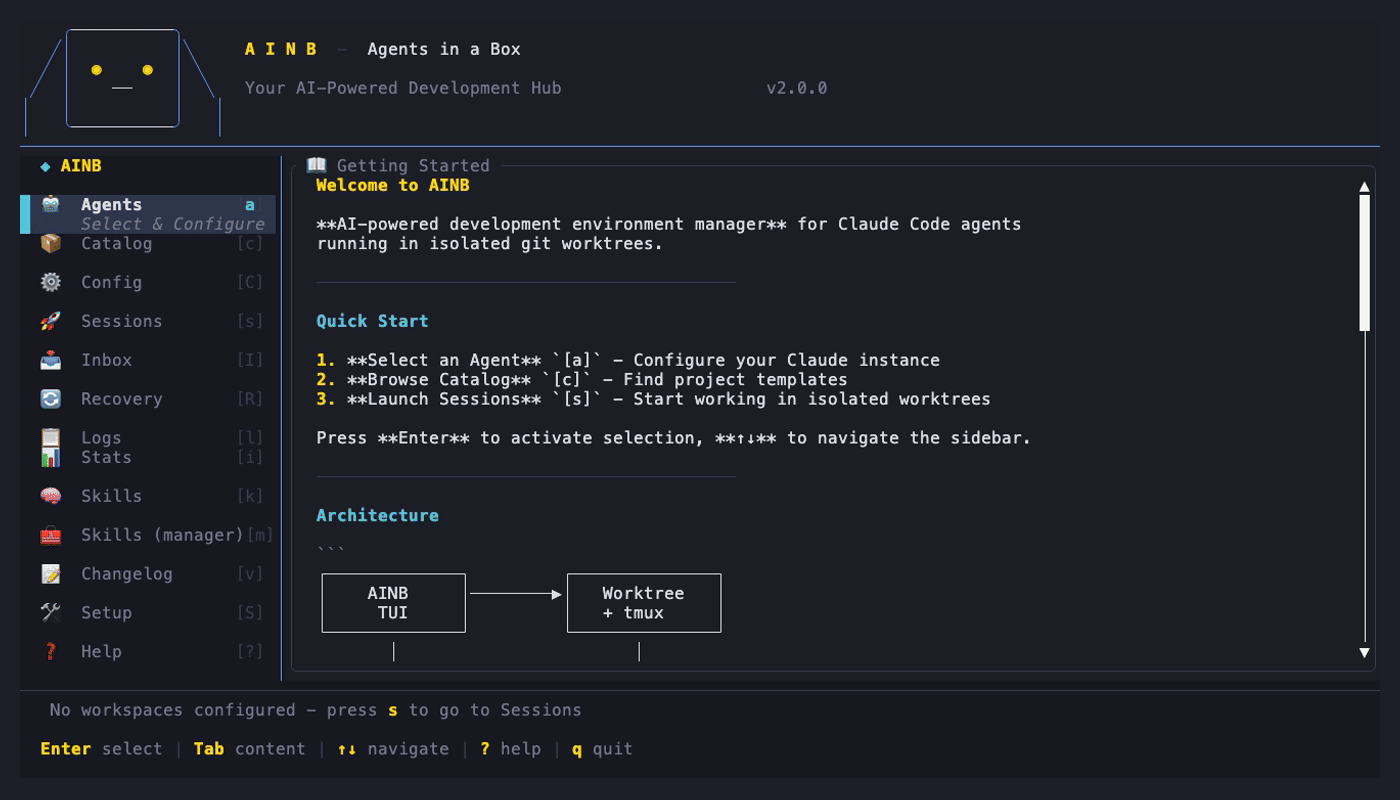Click the 'No workspaces configured' status message
Screen dimensions: 1400x800
(x=316, y=710)
